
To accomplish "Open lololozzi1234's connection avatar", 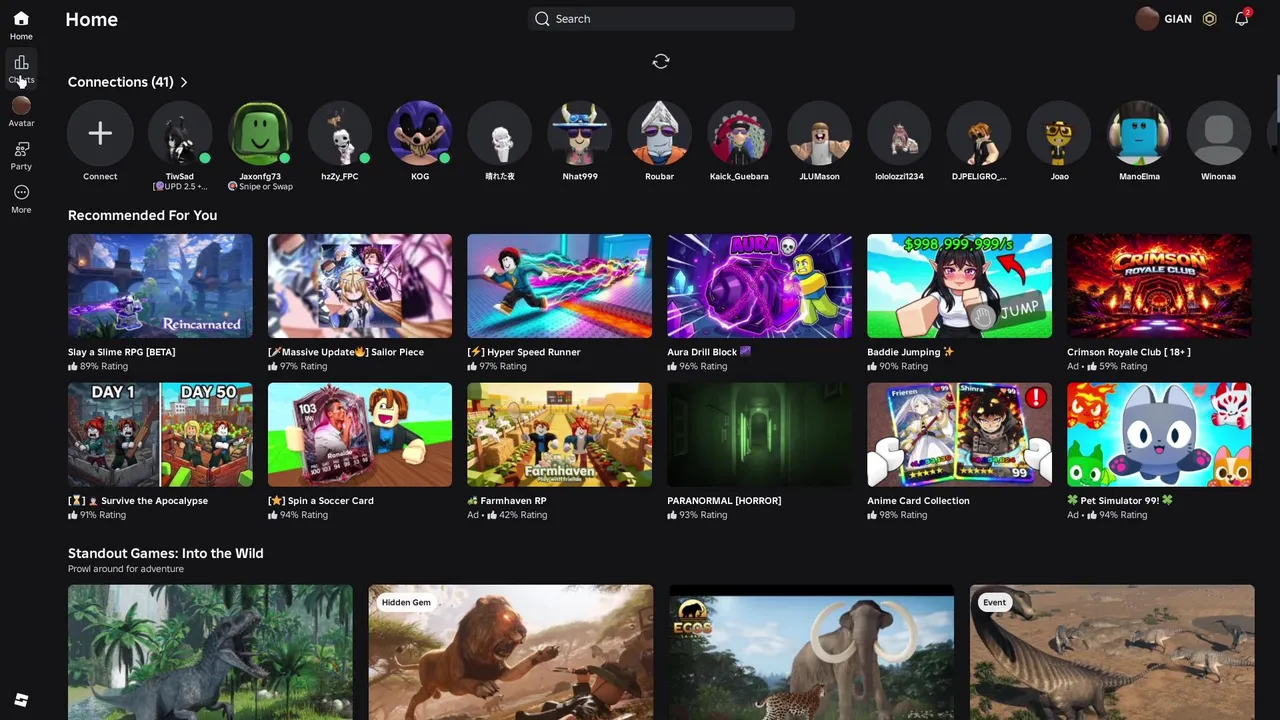I will [900, 133].
